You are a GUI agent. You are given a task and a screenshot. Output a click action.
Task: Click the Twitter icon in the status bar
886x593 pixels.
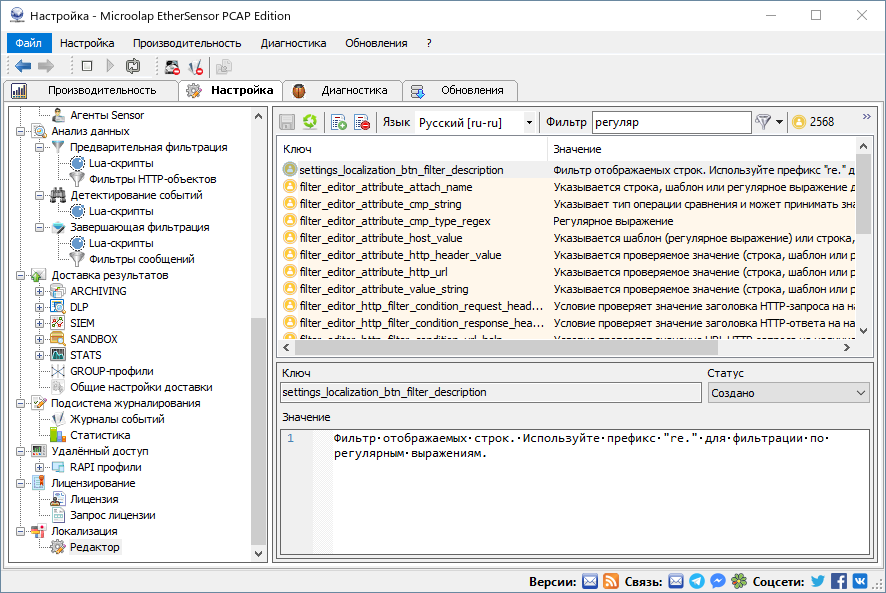(x=817, y=580)
